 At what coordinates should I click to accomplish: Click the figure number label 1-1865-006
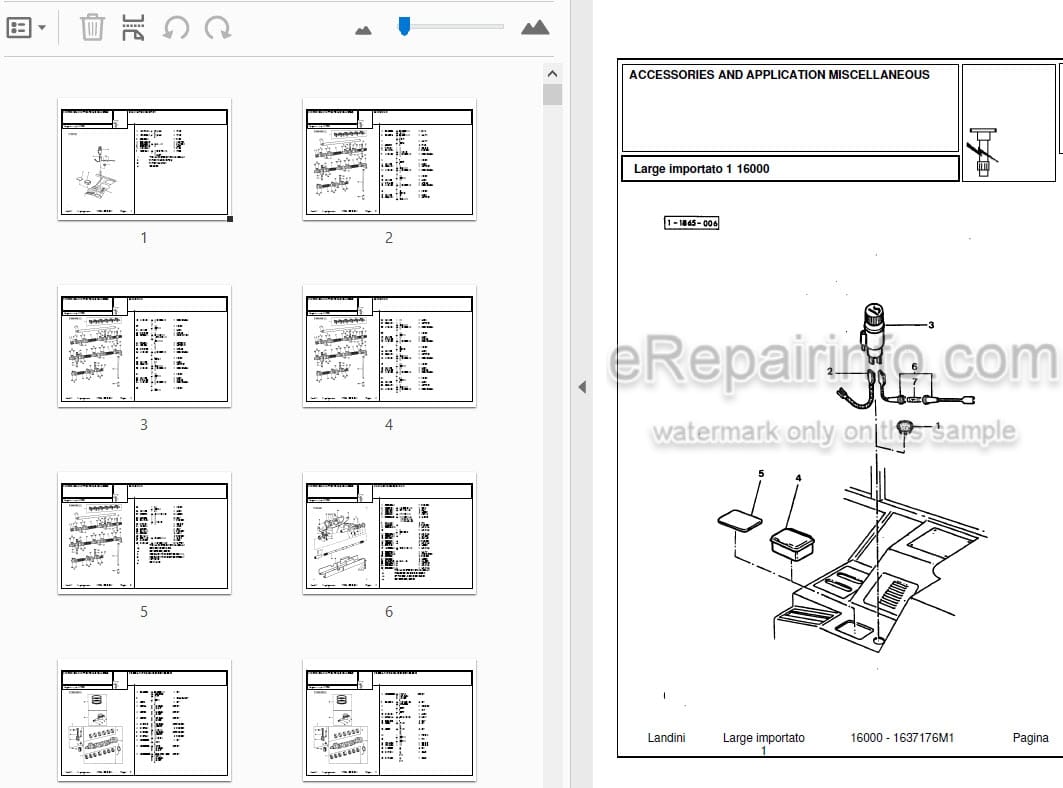point(691,223)
